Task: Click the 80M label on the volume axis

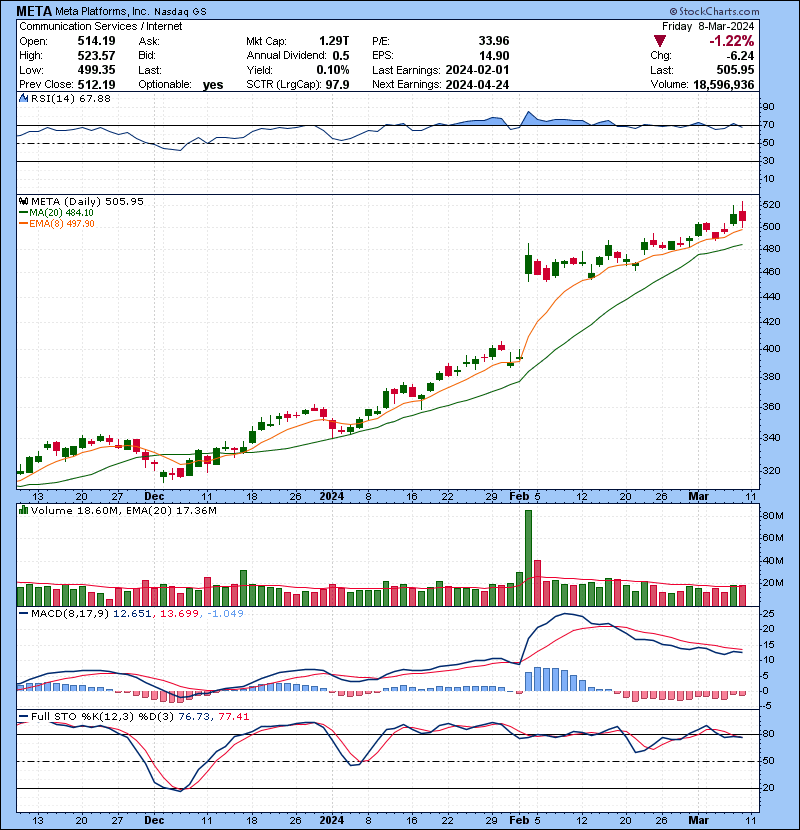Action: 772,516
